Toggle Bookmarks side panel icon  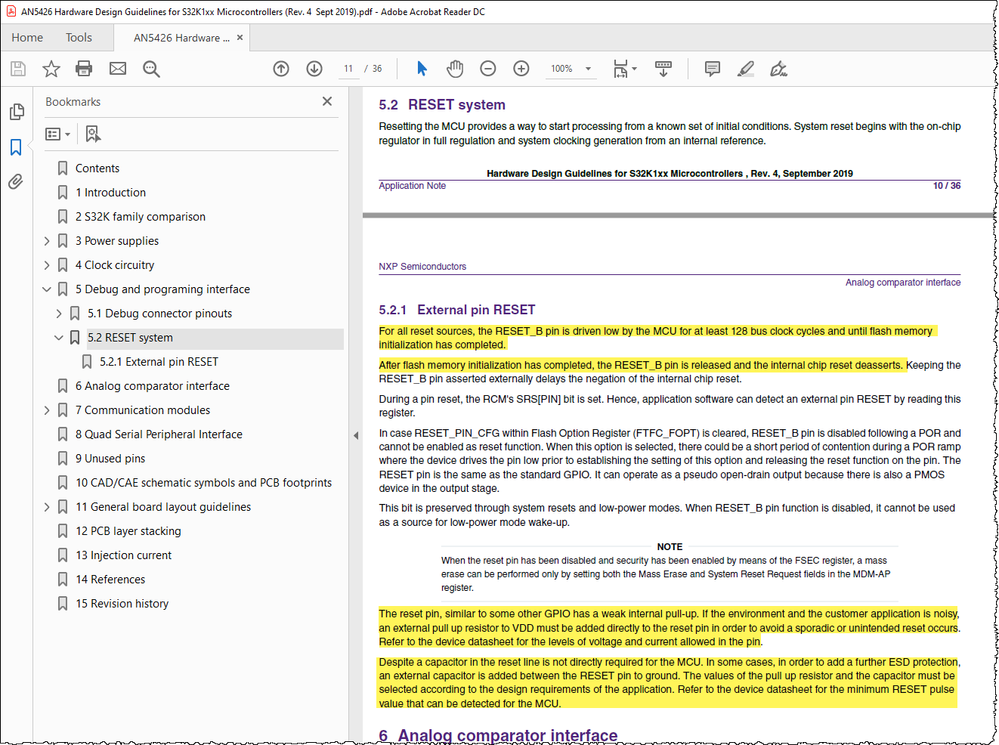(16, 147)
